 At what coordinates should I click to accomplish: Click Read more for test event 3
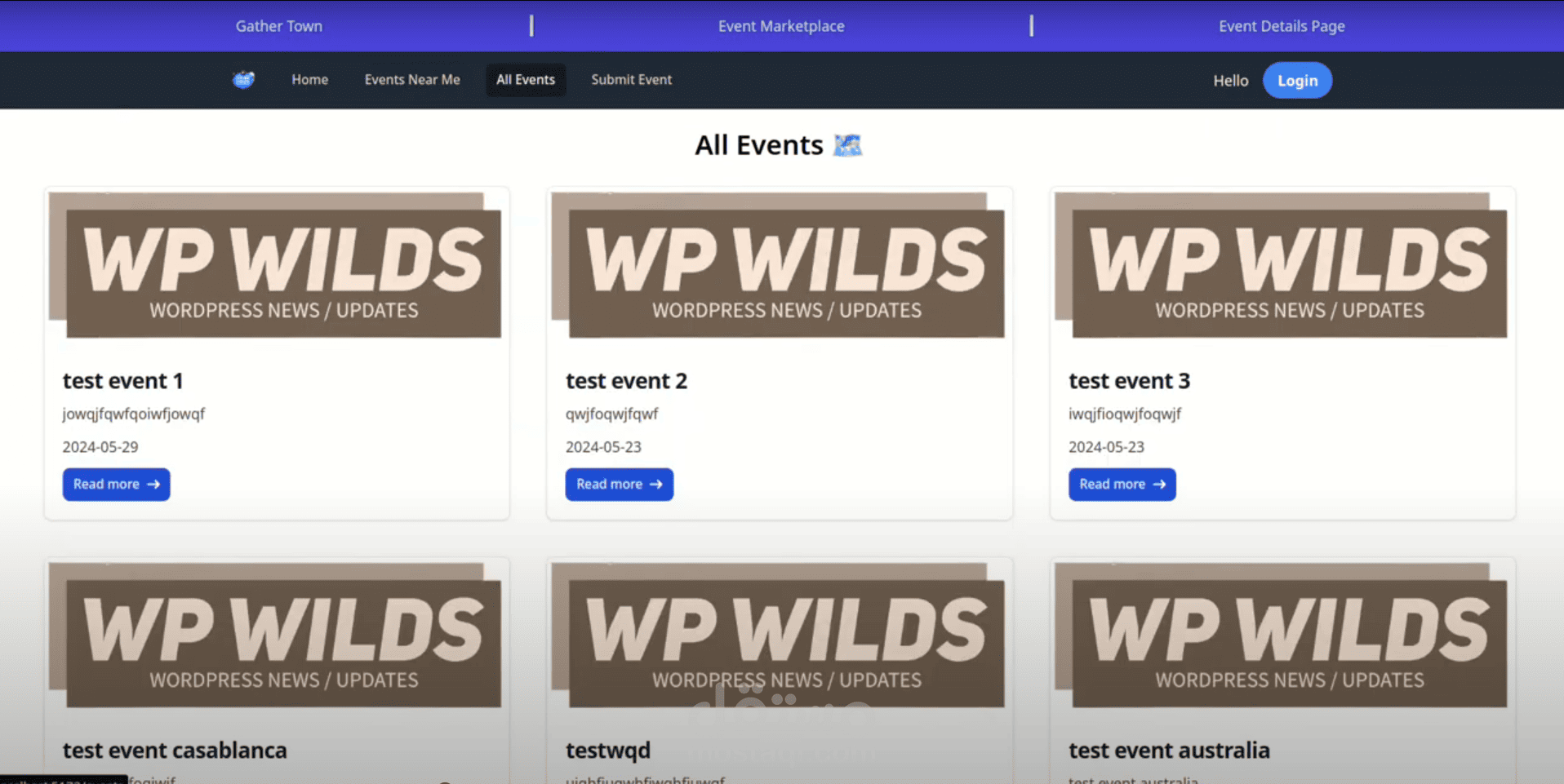coord(1122,484)
